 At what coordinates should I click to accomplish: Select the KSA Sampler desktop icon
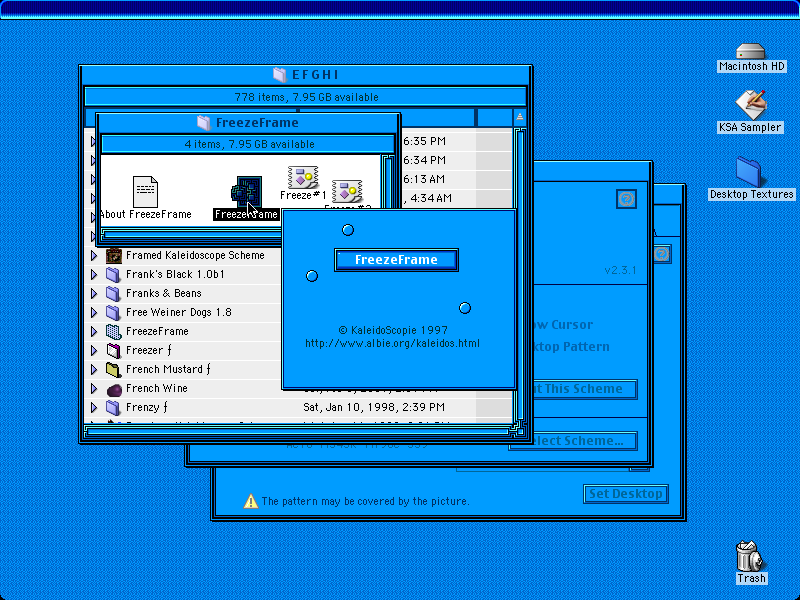coord(750,105)
